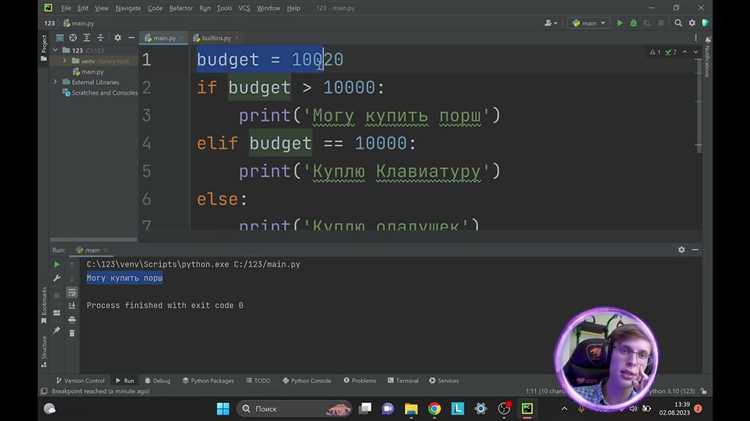Open File Explorer from the taskbar
750x421 pixels.
[411, 409]
